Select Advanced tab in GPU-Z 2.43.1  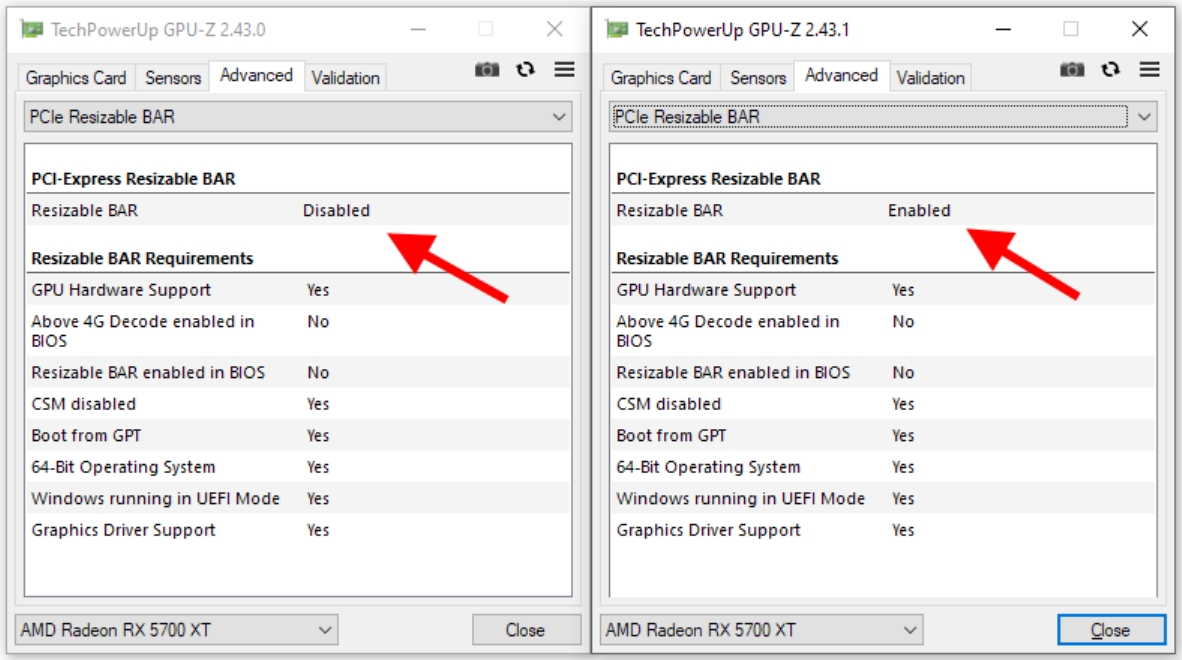coord(841,75)
